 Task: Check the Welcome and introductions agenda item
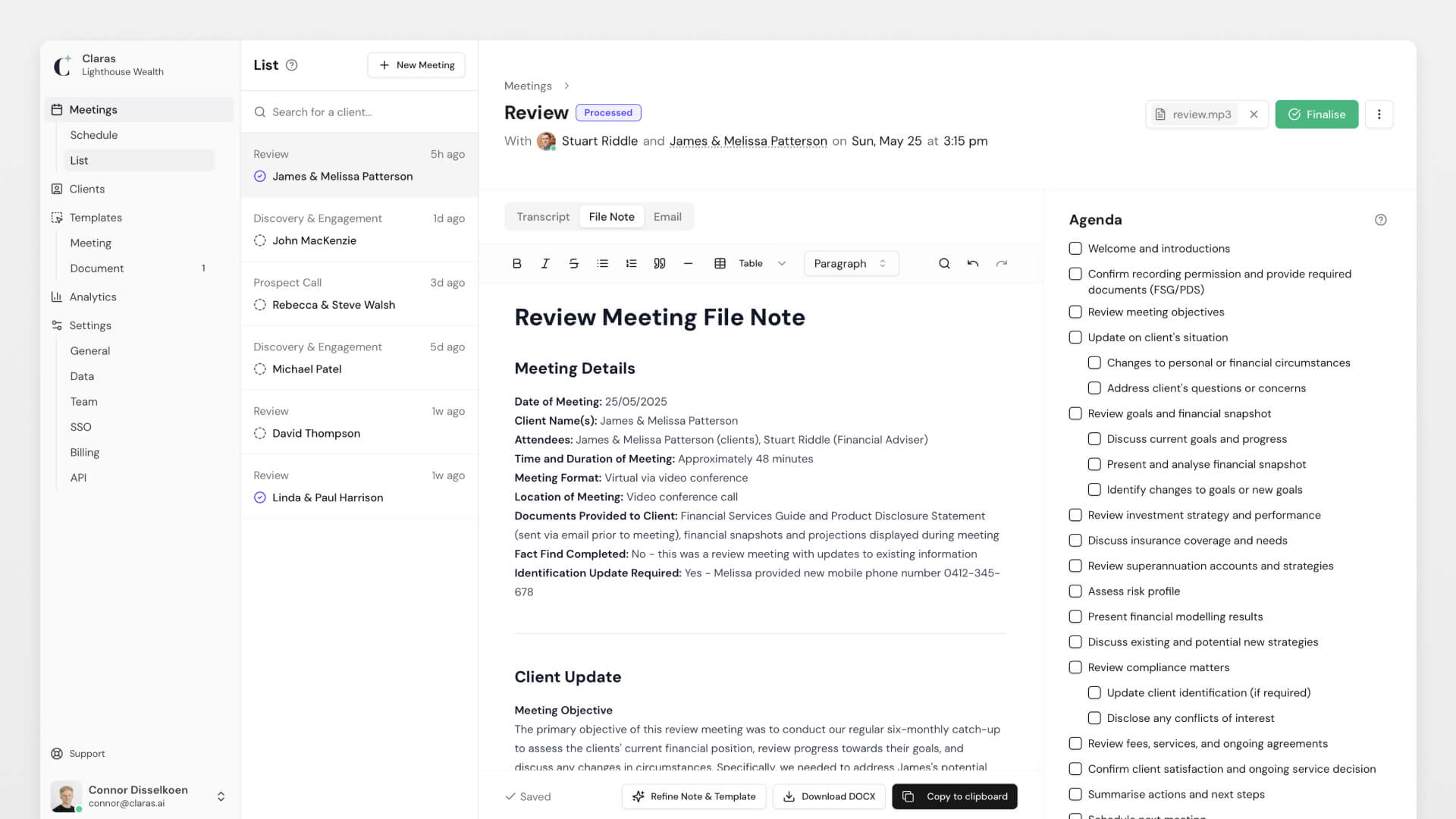point(1075,248)
